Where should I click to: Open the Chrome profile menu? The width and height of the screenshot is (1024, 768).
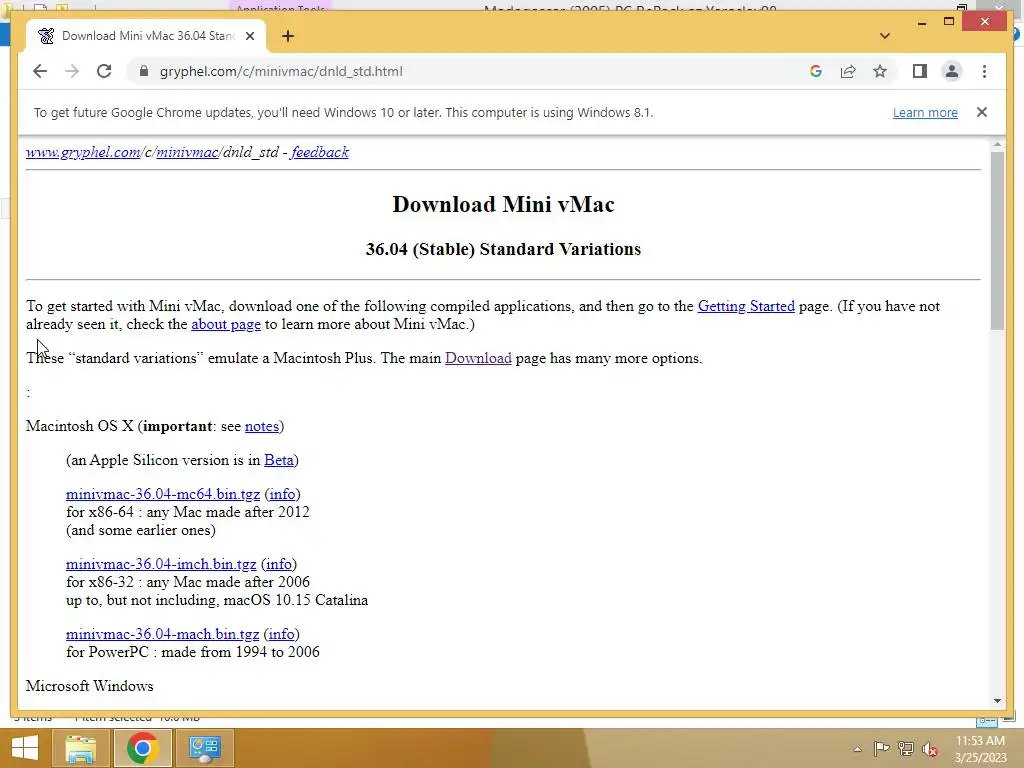pos(952,71)
